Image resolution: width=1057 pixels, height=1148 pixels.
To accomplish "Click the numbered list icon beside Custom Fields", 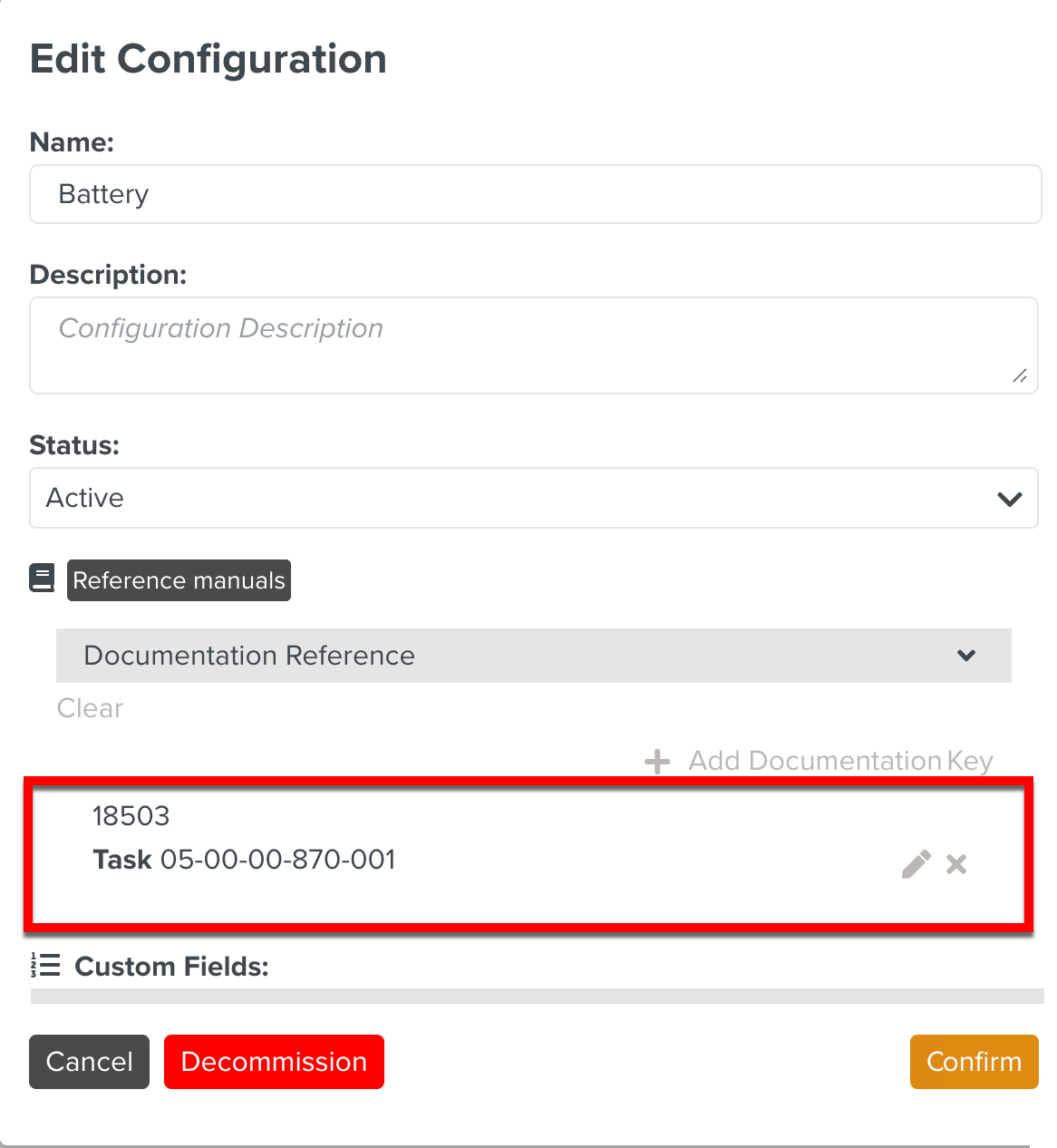I will pyautogui.click(x=45, y=965).
